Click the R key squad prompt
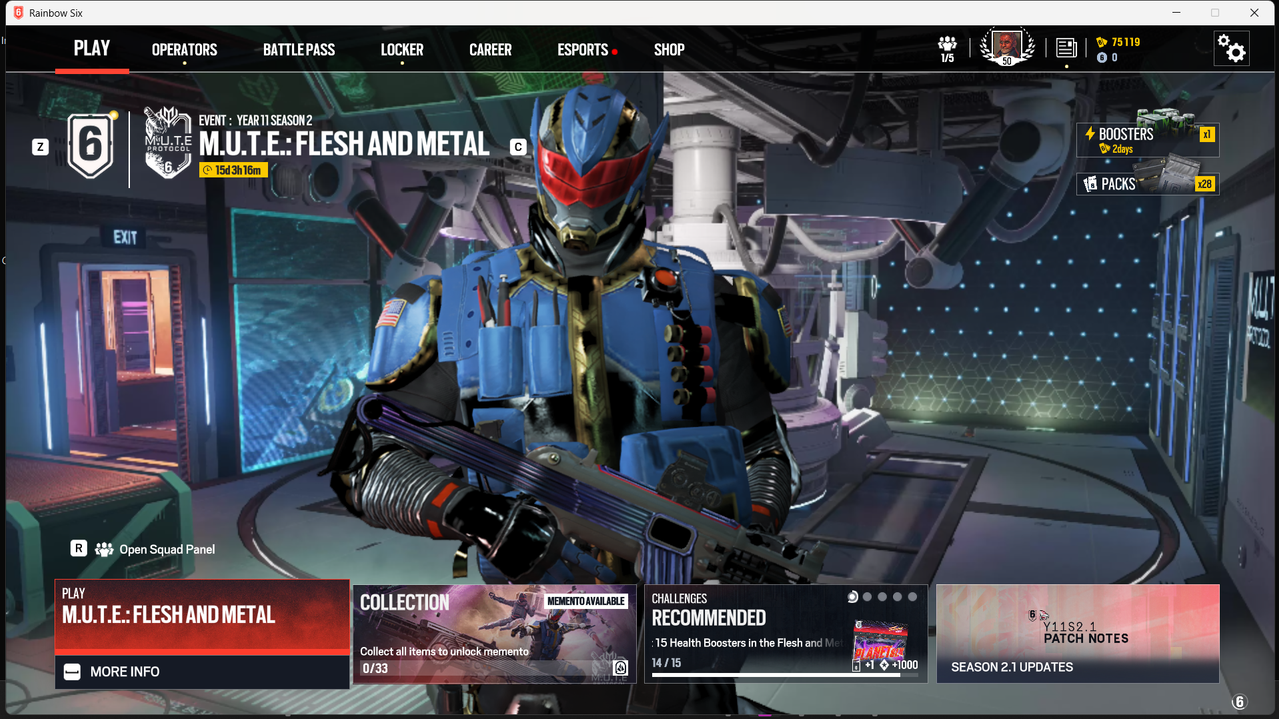This screenshot has width=1279, height=719. point(78,548)
